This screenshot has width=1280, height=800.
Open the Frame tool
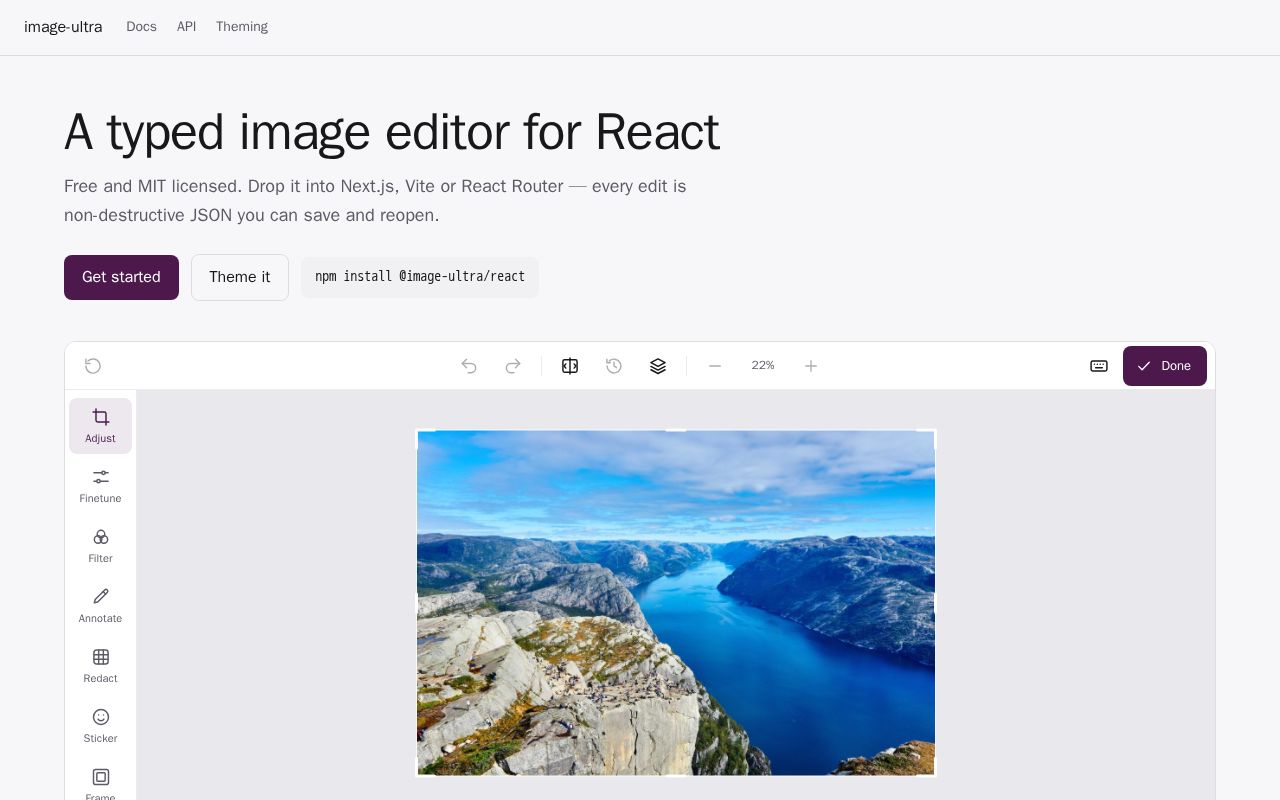click(100, 782)
